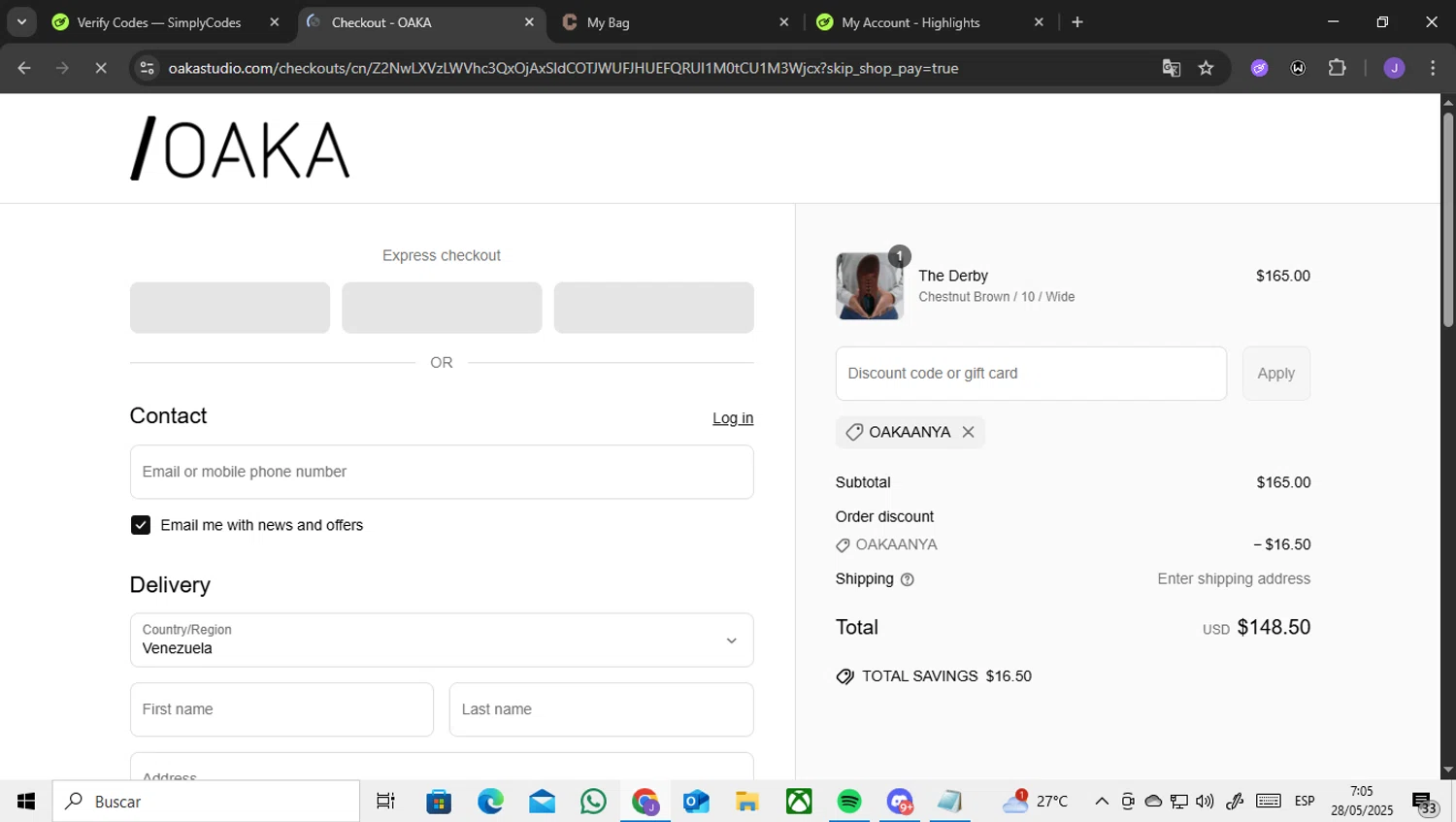Click the middle express checkout button
Image resolution: width=1456 pixels, height=822 pixels.
[x=442, y=308]
